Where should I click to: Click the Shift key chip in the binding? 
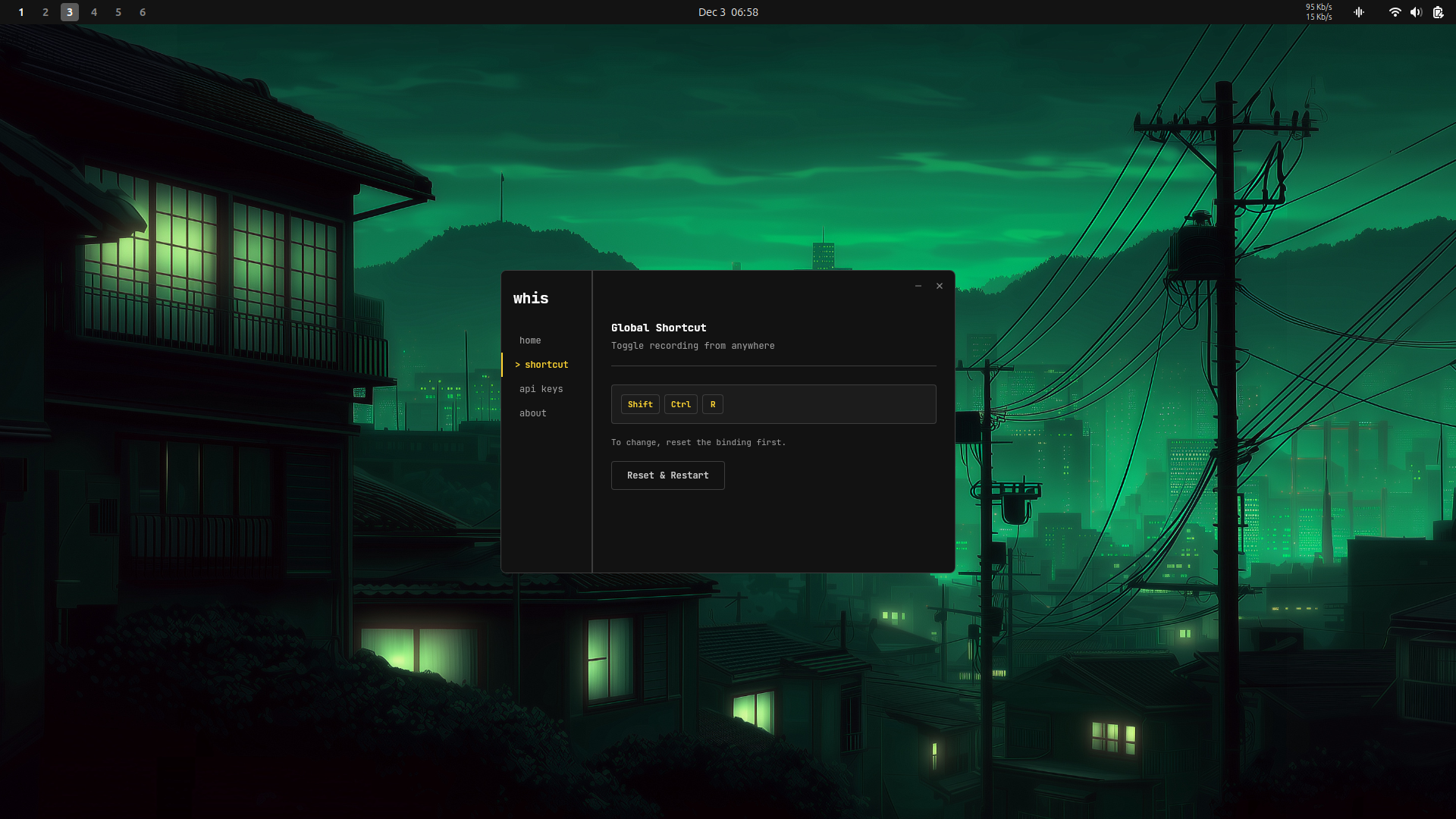[x=640, y=404]
